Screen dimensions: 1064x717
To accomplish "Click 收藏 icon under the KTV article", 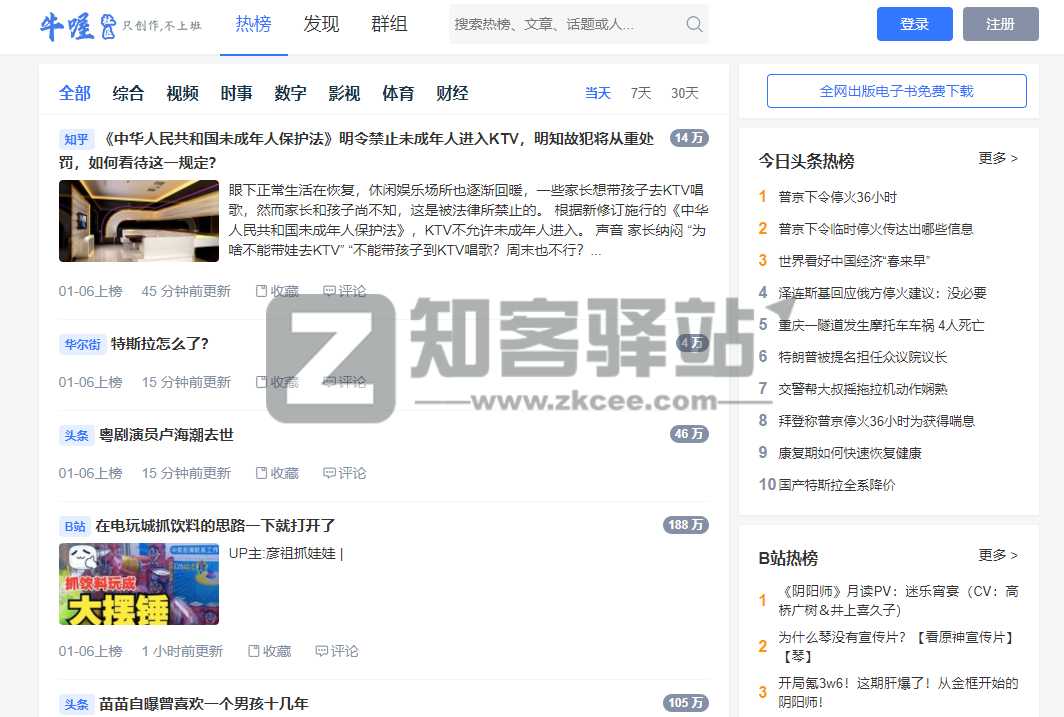I will [x=262, y=291].
